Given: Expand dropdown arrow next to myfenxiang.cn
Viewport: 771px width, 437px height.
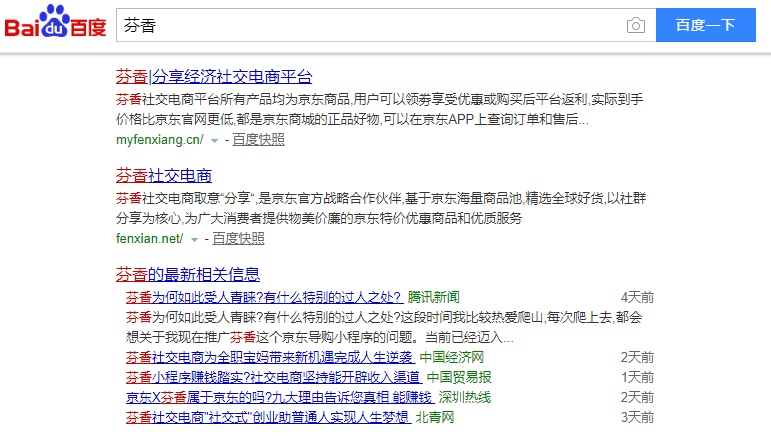Looking at the screenshot, I should tap(214, 141).
